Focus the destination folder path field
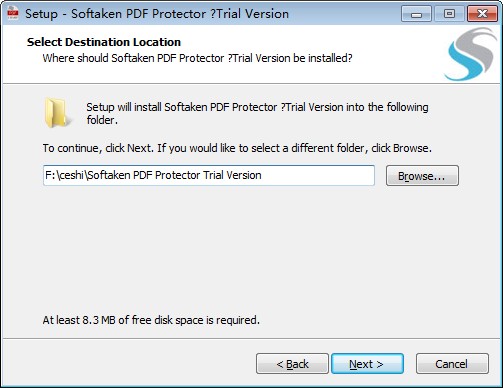 point(209,175)
